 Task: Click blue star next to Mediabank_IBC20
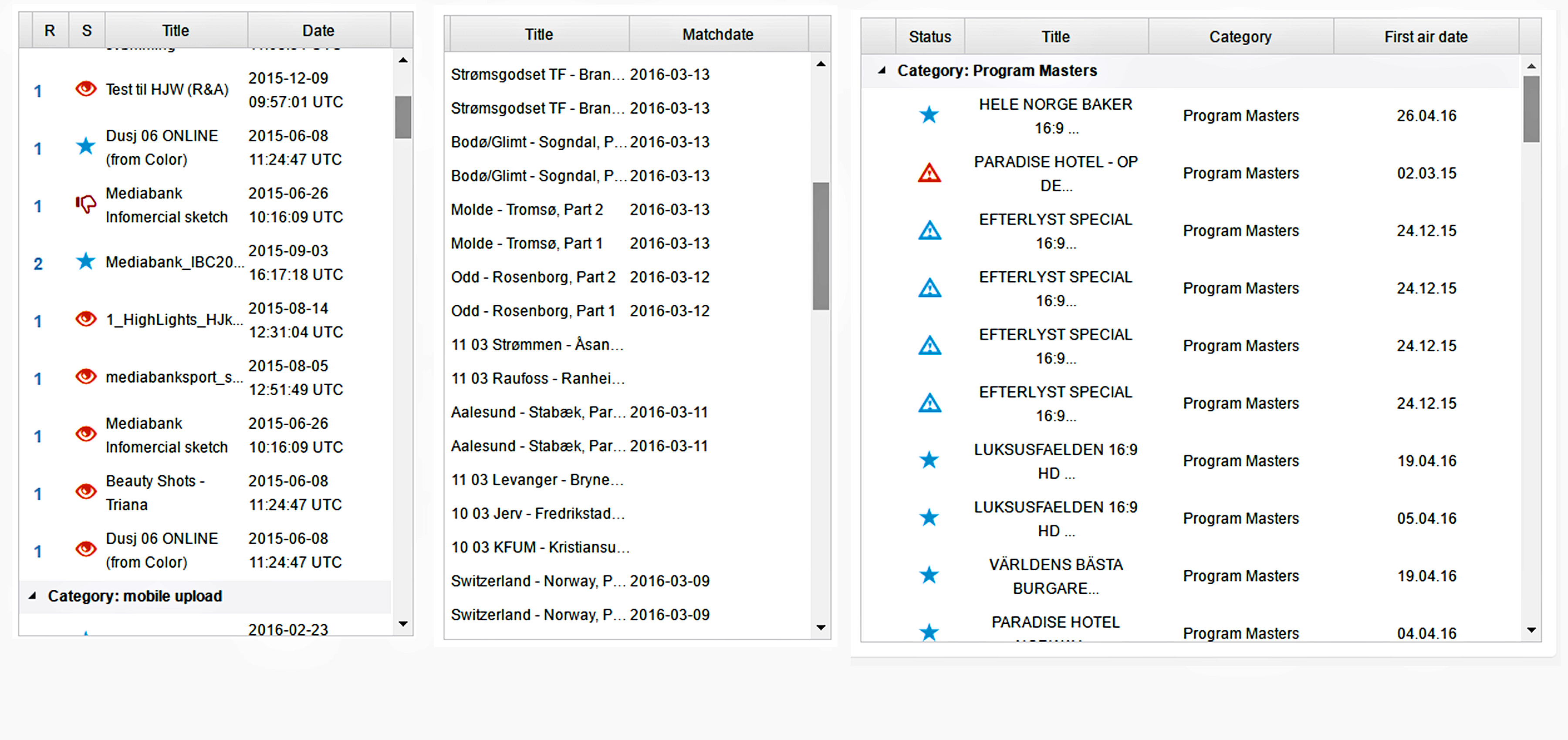point(86,262)
